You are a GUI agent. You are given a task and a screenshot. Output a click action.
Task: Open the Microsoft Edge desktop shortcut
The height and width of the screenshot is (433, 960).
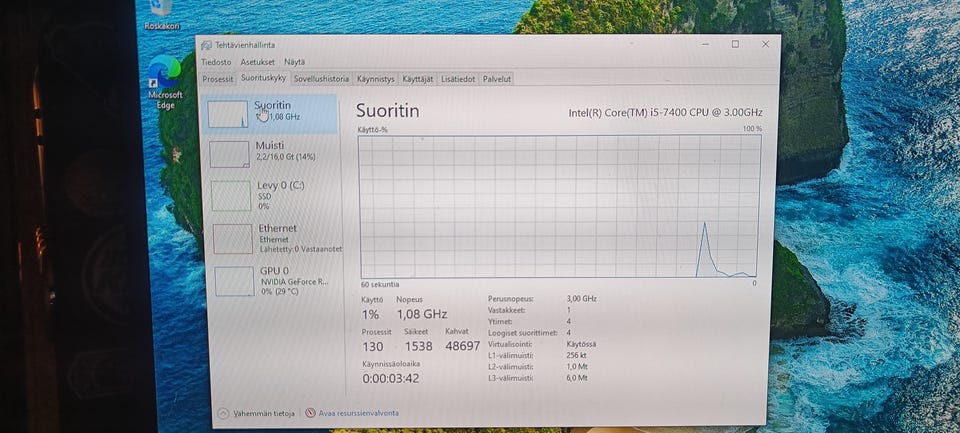click(x=165, y=82)
